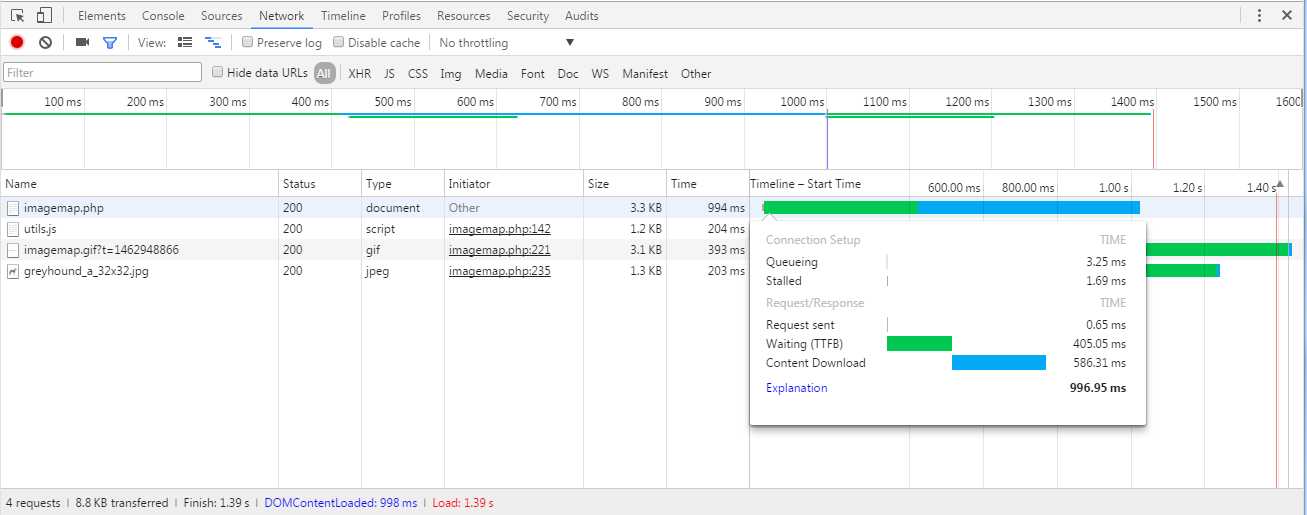Click imagemap.php waterfall timing bar
This screenshot has width=1307, height=515.
(x=951, y=207)
